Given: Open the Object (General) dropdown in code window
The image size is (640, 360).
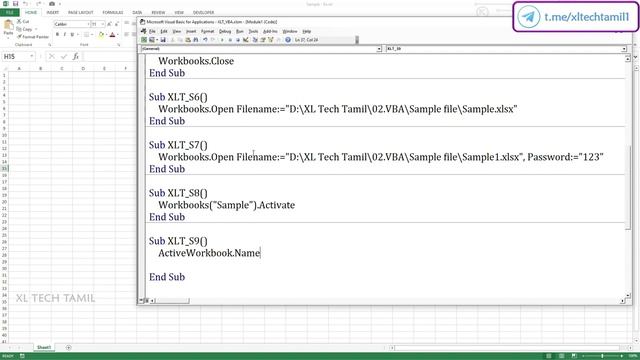Looking at the screenshot, I should (379, 49).
